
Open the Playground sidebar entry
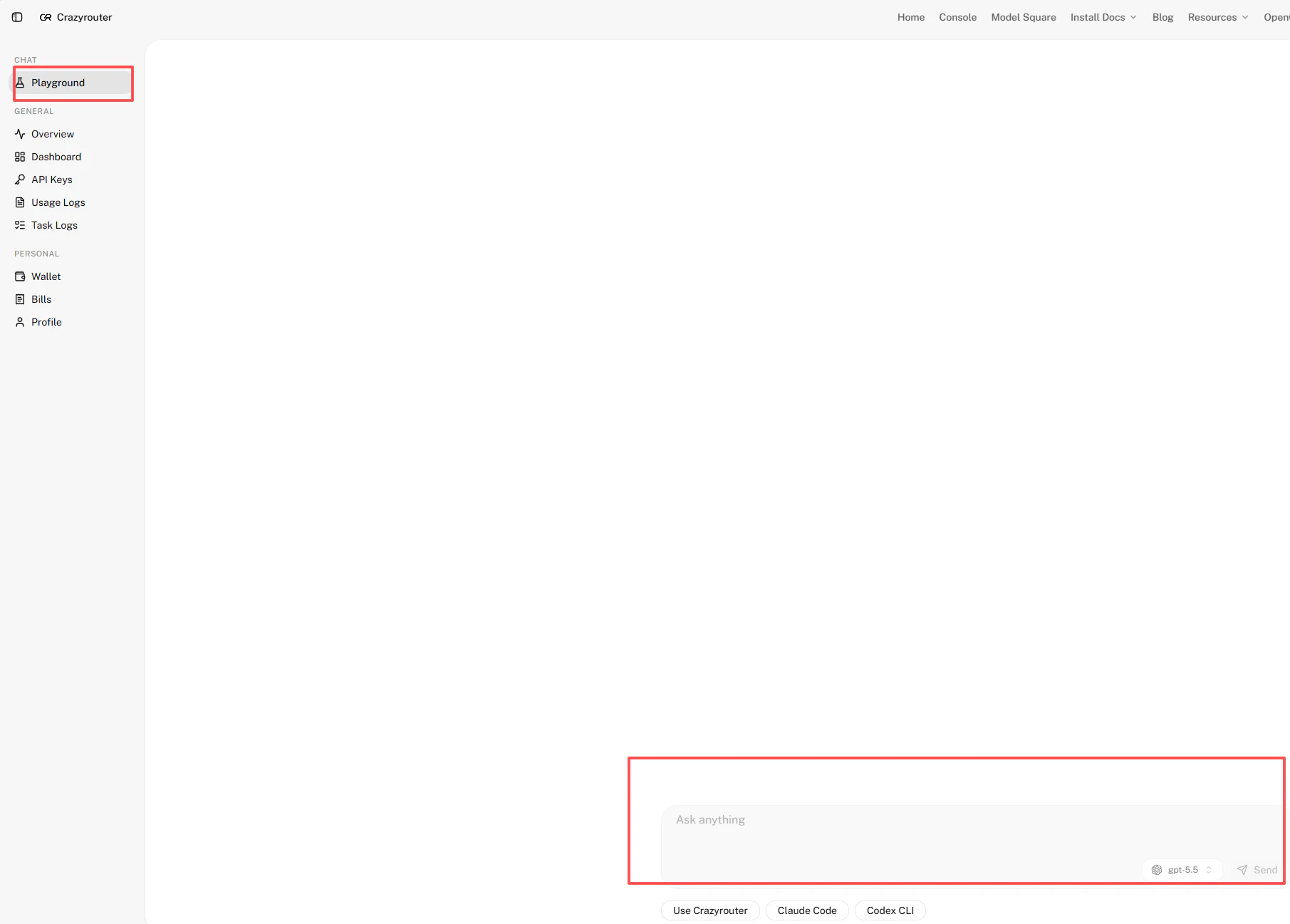point(71,83)
